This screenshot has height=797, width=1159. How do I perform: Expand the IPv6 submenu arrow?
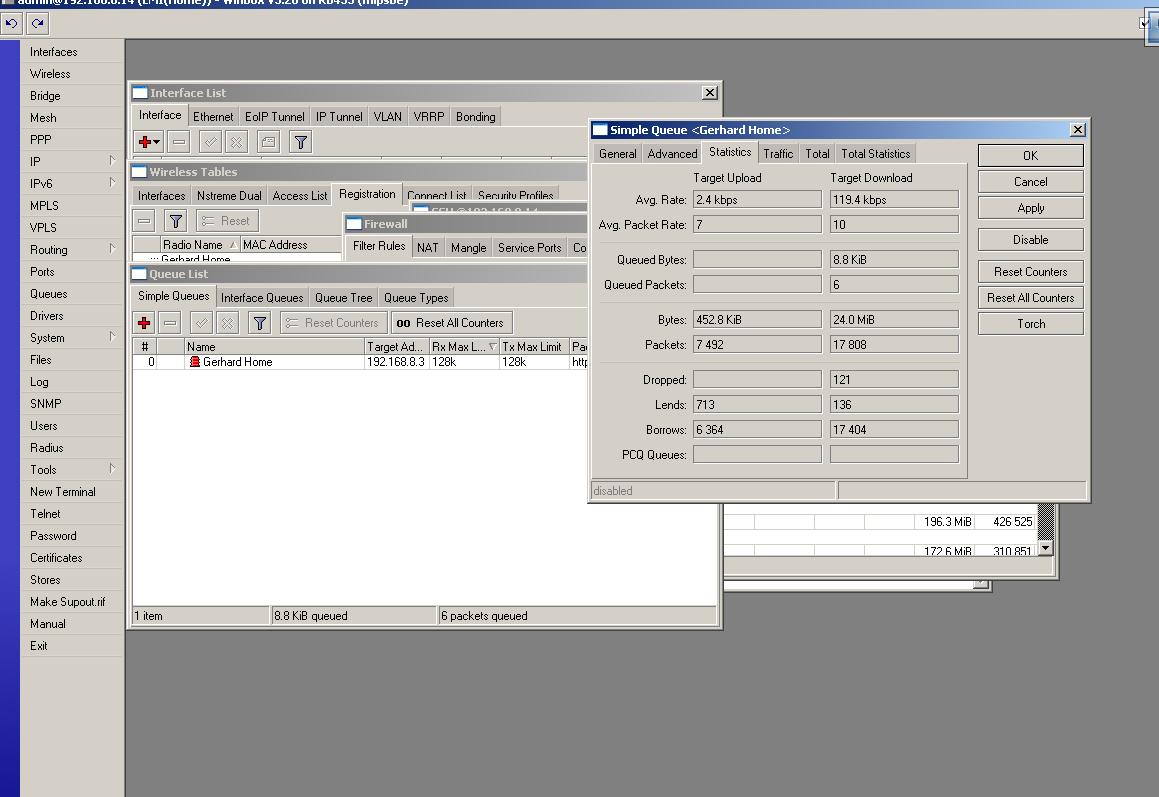pos(112,183)
